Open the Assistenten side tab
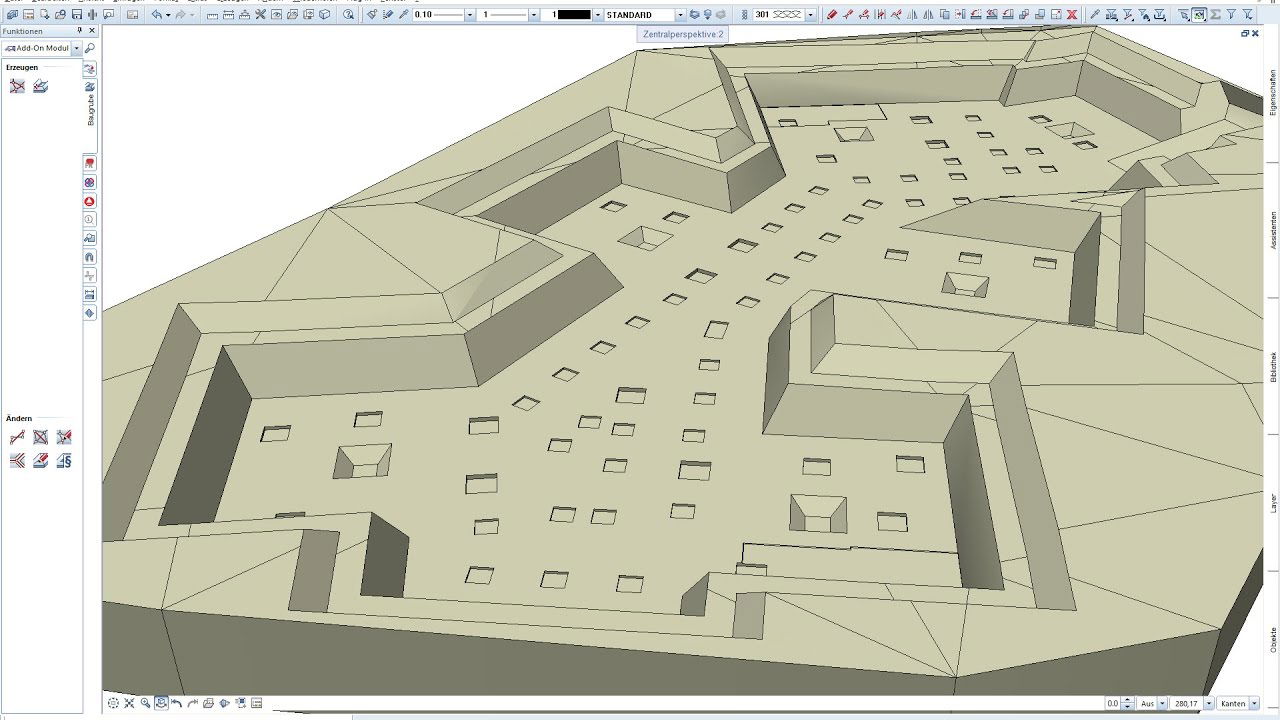 (x=1273, y=230)
